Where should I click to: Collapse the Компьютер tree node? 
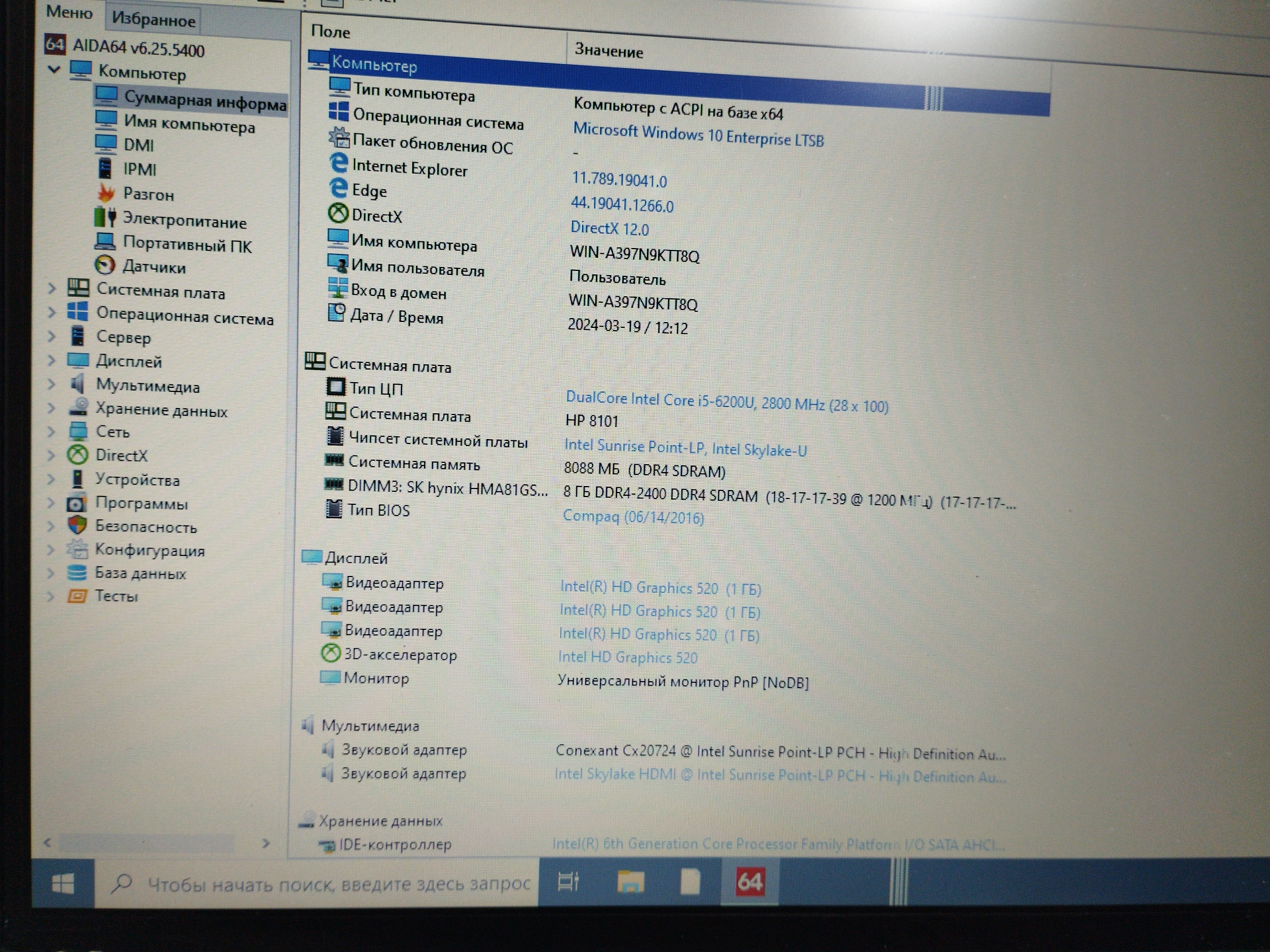coord(55,69)
